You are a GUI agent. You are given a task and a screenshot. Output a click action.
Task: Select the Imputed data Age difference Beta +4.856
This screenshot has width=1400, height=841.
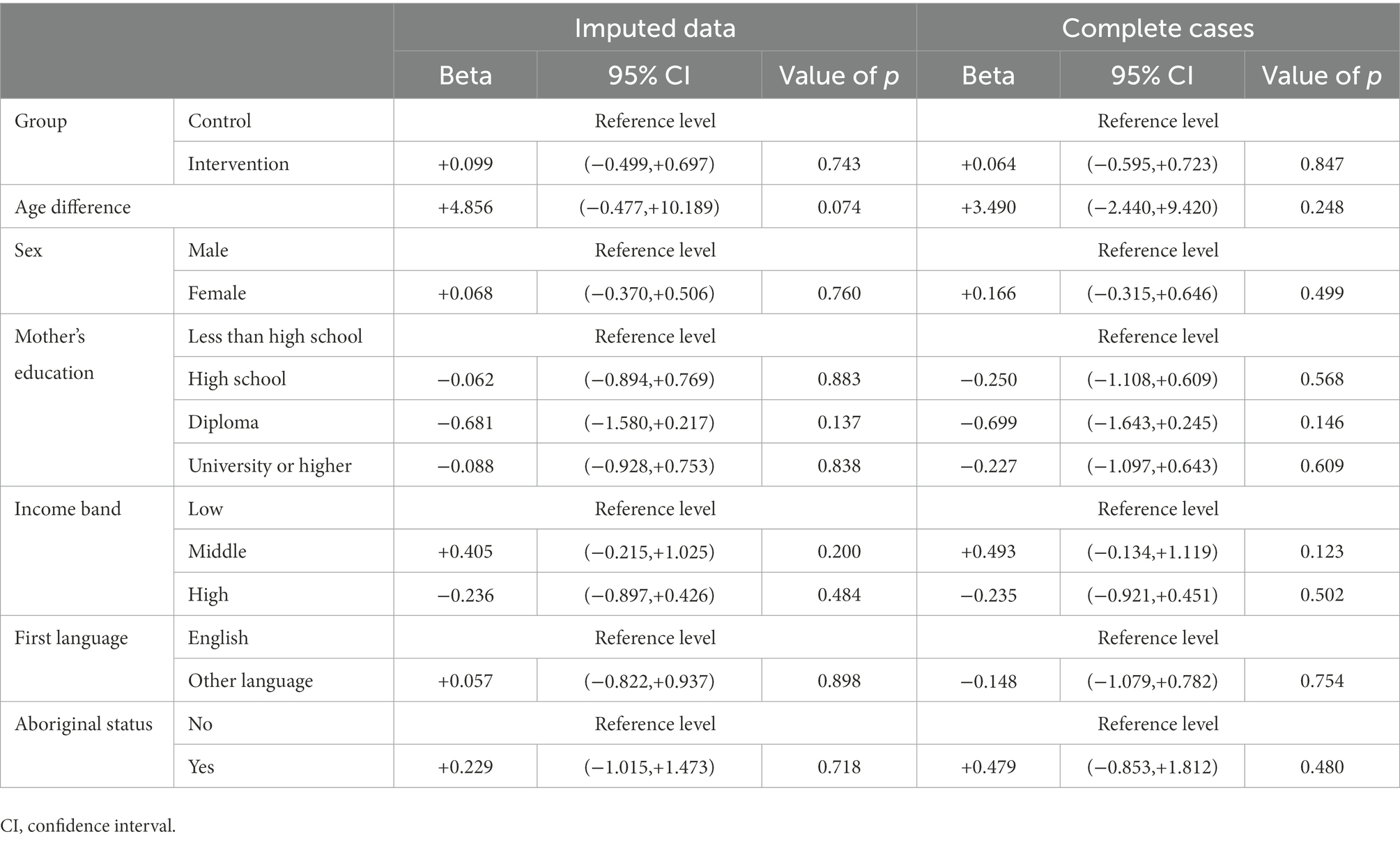tap(465, 207)
